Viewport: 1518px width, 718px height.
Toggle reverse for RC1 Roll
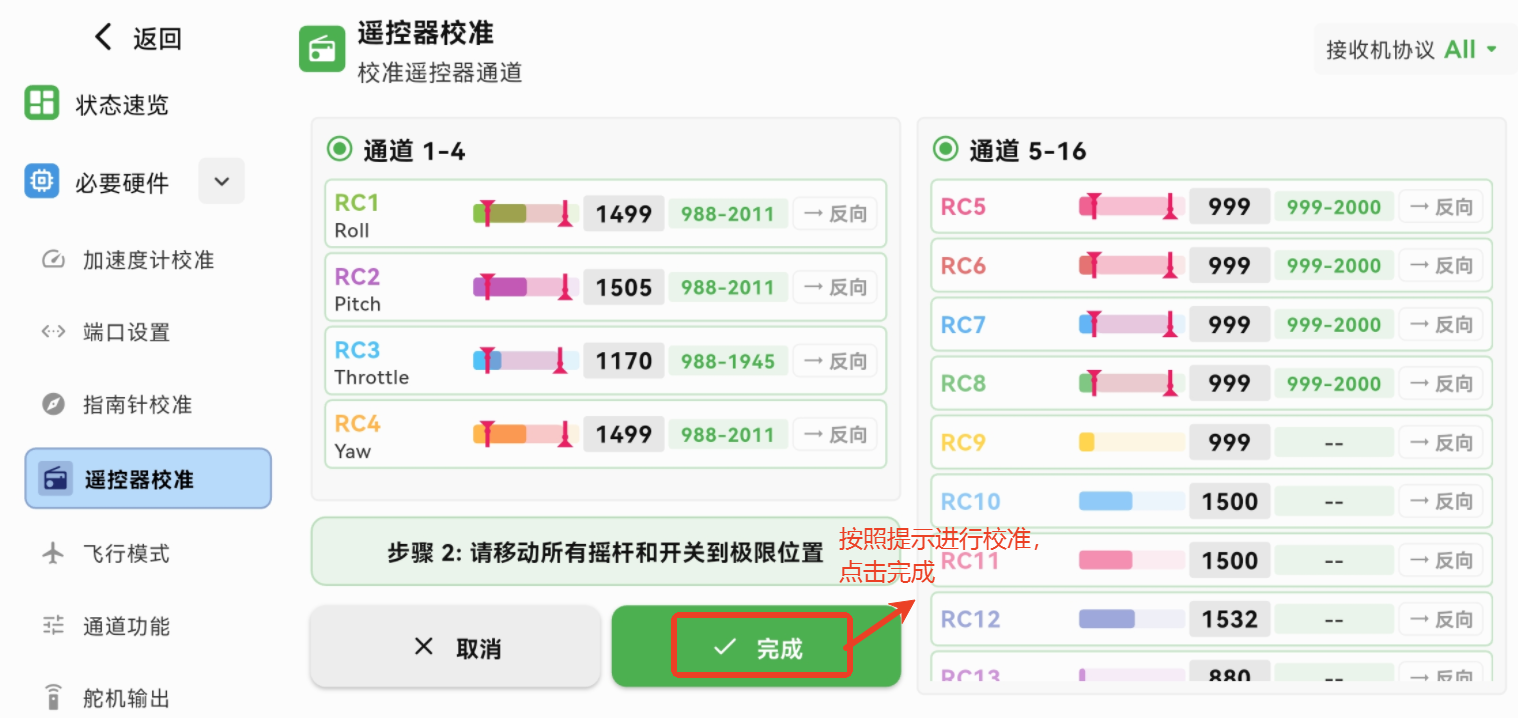coord(835,214)
